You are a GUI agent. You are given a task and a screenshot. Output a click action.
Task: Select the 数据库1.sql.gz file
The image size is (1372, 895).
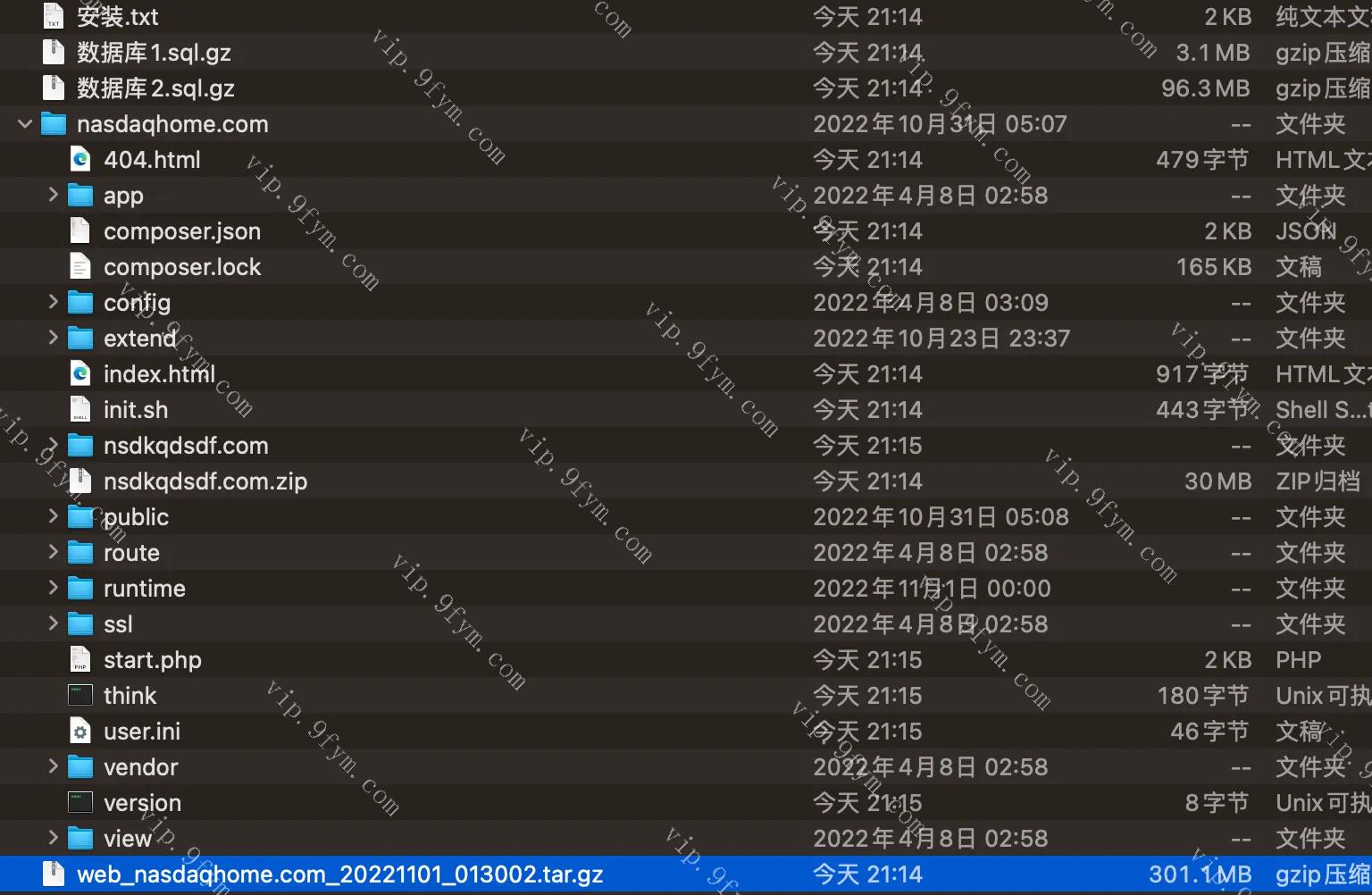pos(154,53)
